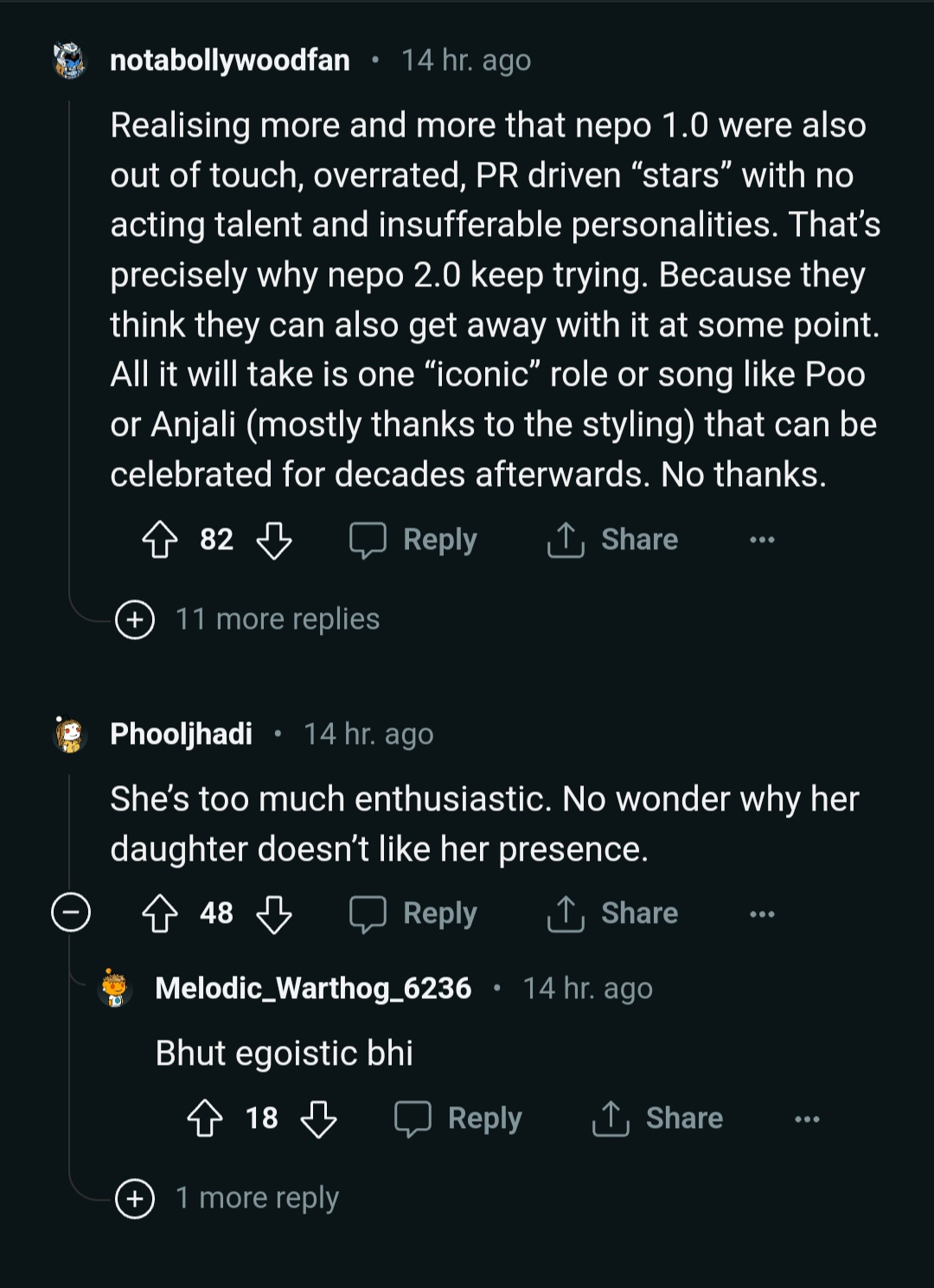Upvote Melodic_Warthog_6236's comment
Screen dimensions: 934x1288
(x=205, y=1118)
